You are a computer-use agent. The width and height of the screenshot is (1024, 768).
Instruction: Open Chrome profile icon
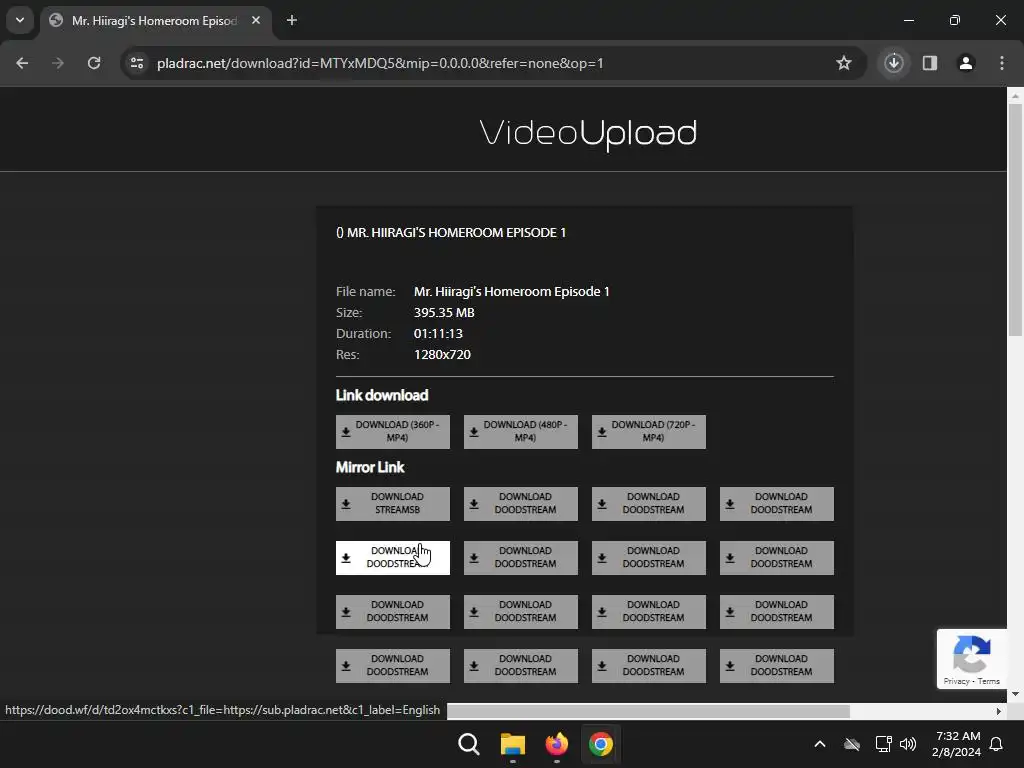[966, 63]
